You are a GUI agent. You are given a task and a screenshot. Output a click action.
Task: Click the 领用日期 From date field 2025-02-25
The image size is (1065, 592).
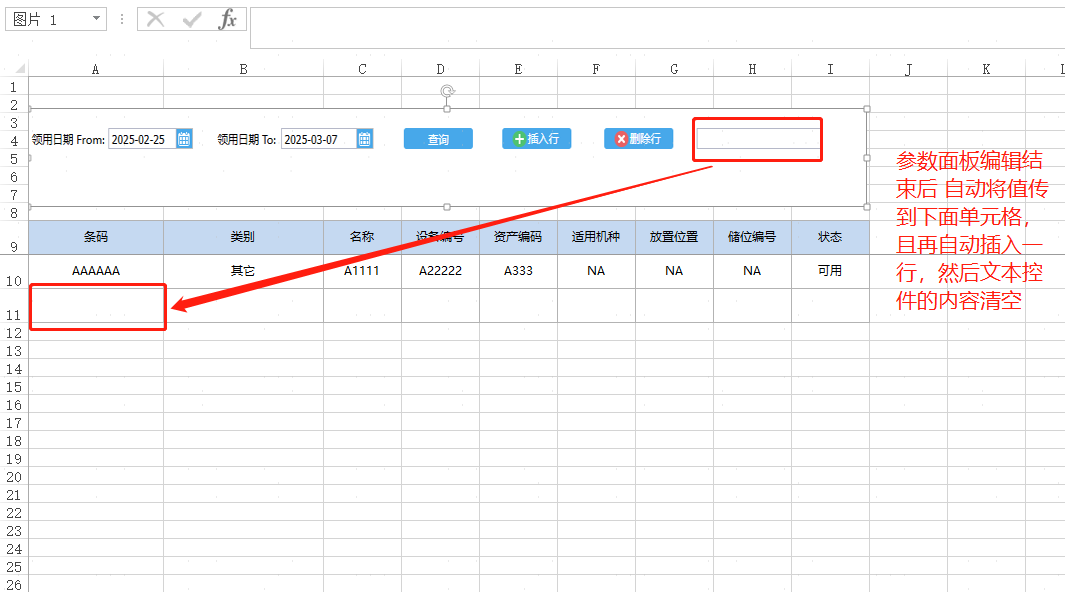coord(142,139)
